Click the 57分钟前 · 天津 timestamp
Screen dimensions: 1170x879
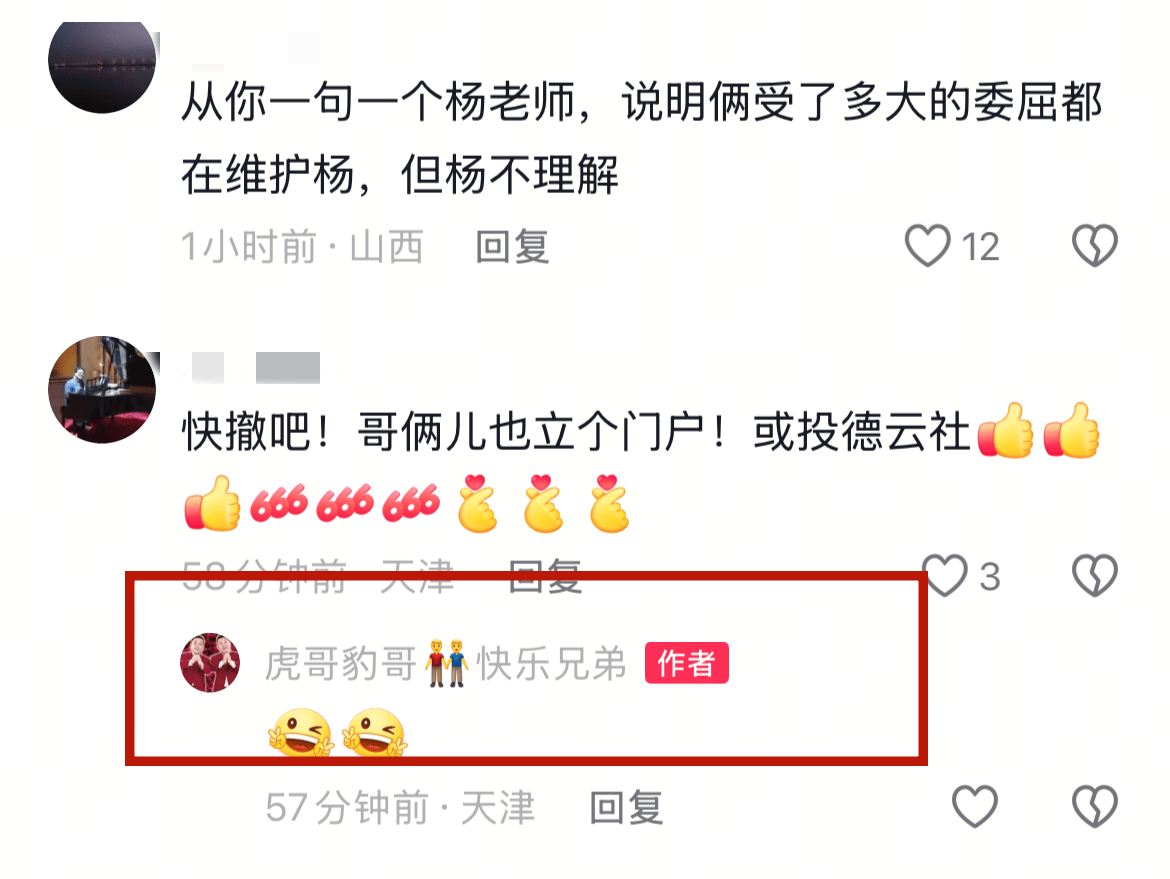401,807
